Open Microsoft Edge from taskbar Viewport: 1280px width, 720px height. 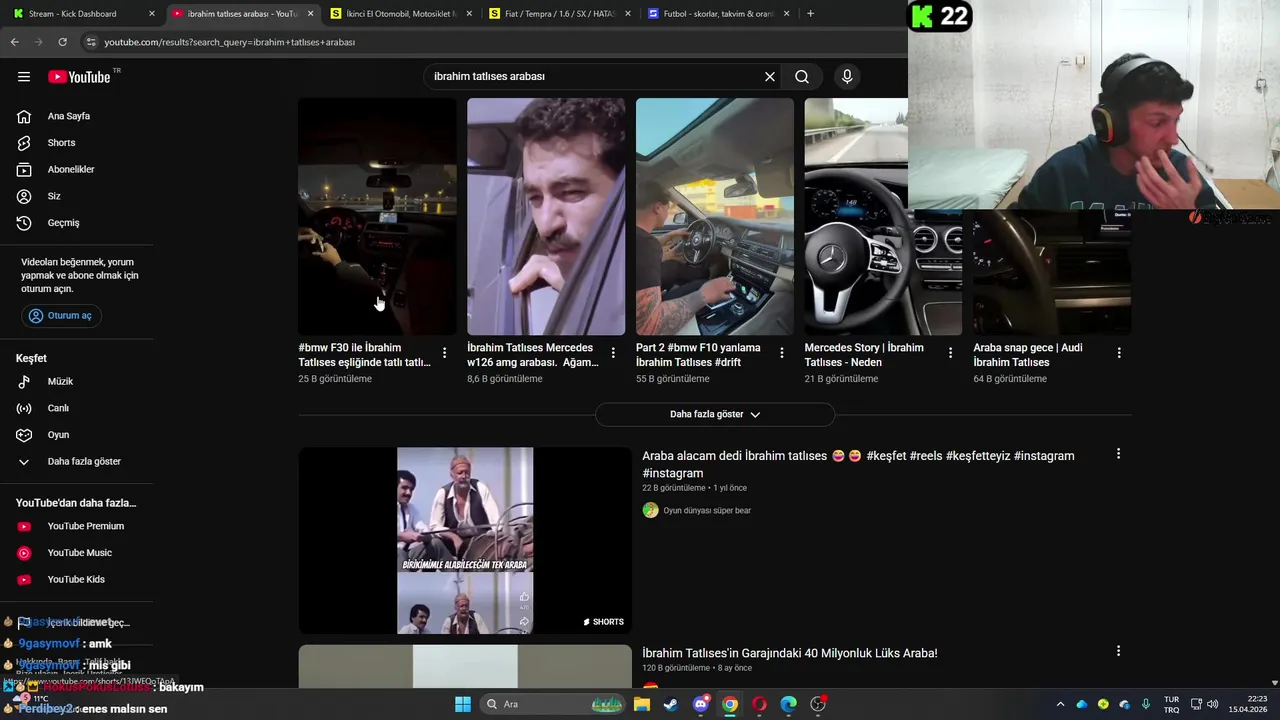[788, 704]
